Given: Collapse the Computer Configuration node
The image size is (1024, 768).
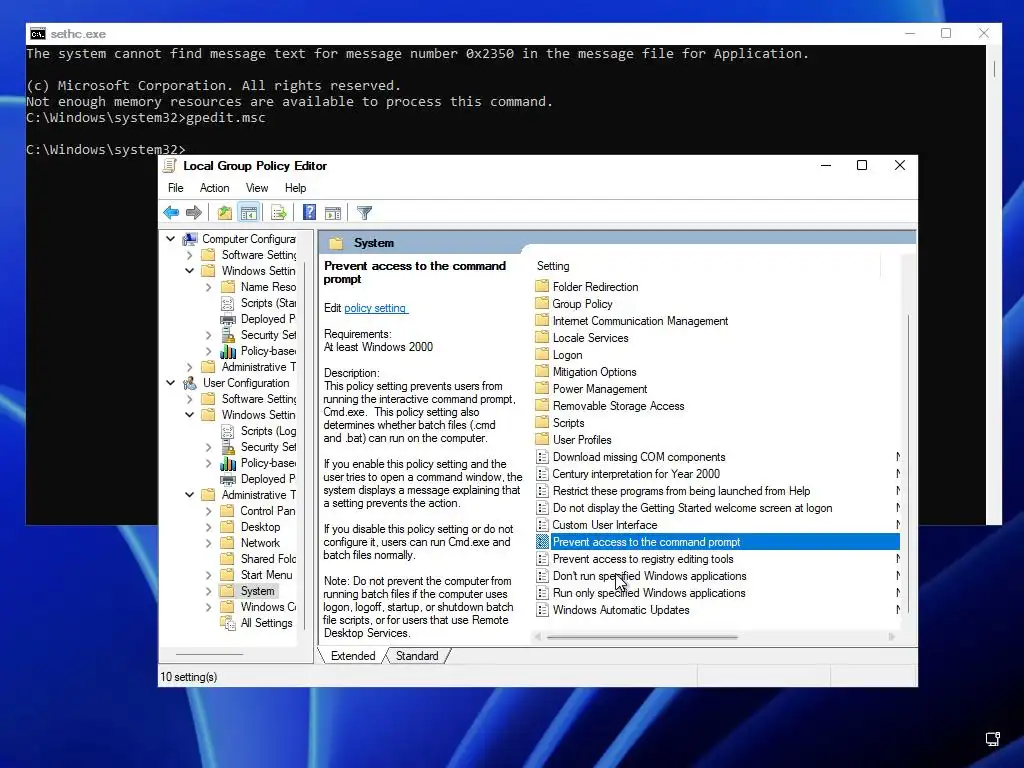Looking at the screenshot, I should click(x=170, y=239).
